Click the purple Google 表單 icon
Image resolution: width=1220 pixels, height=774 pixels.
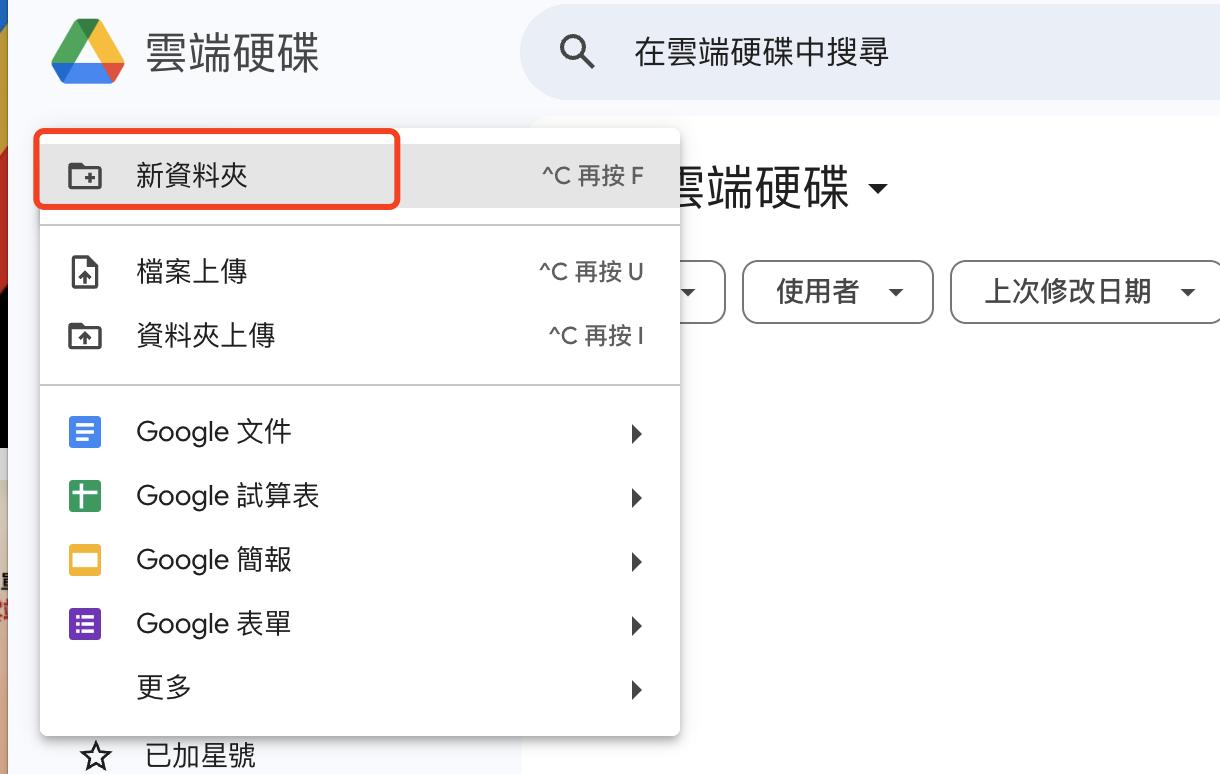pos(84,624)
